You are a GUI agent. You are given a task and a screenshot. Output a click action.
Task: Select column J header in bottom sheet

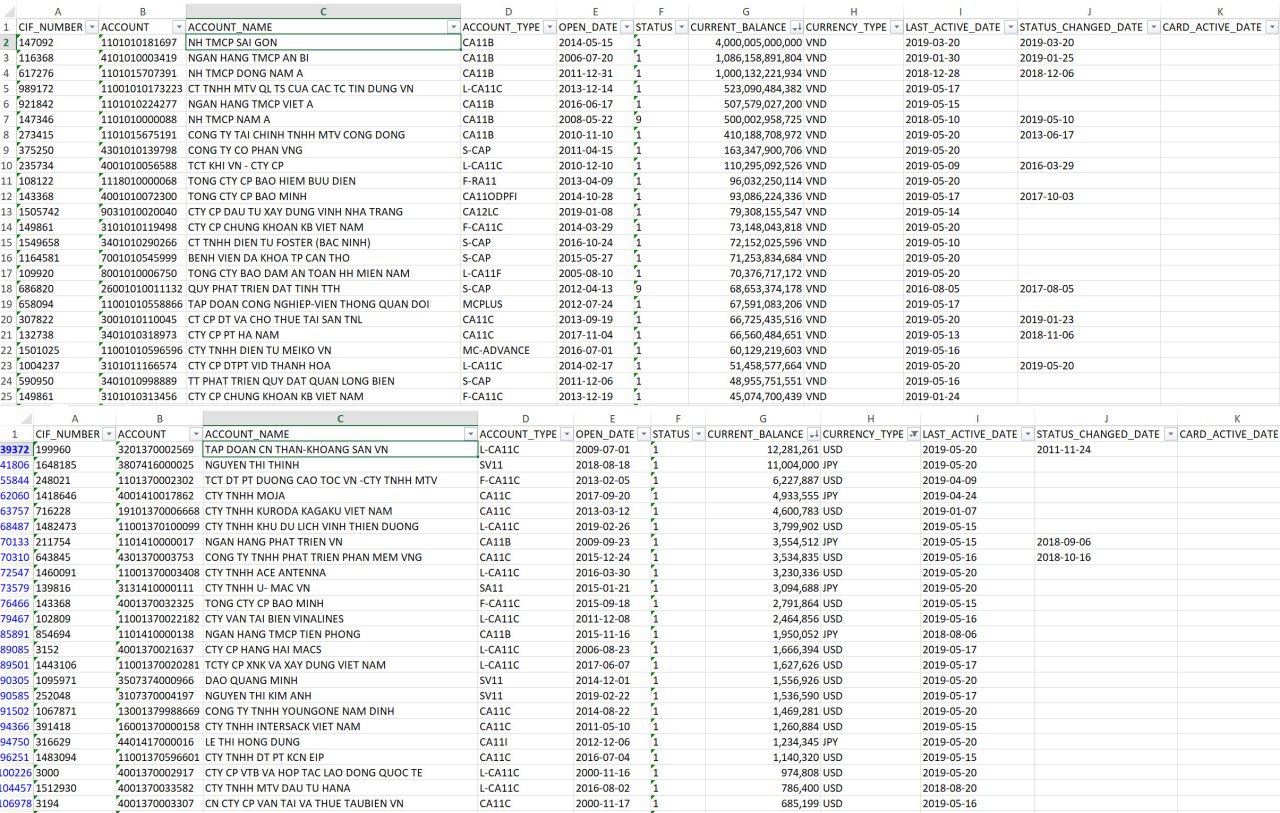click(x=1106, y=418)
